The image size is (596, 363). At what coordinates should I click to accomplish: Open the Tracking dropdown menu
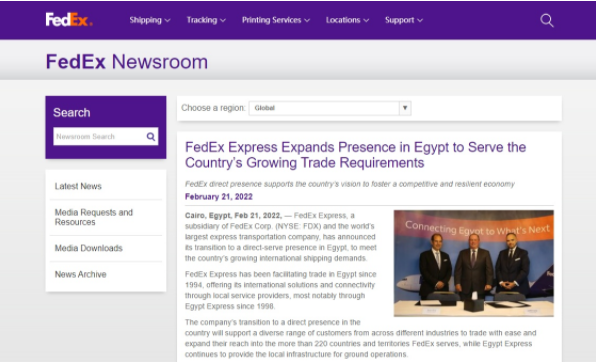pos(206,20)
